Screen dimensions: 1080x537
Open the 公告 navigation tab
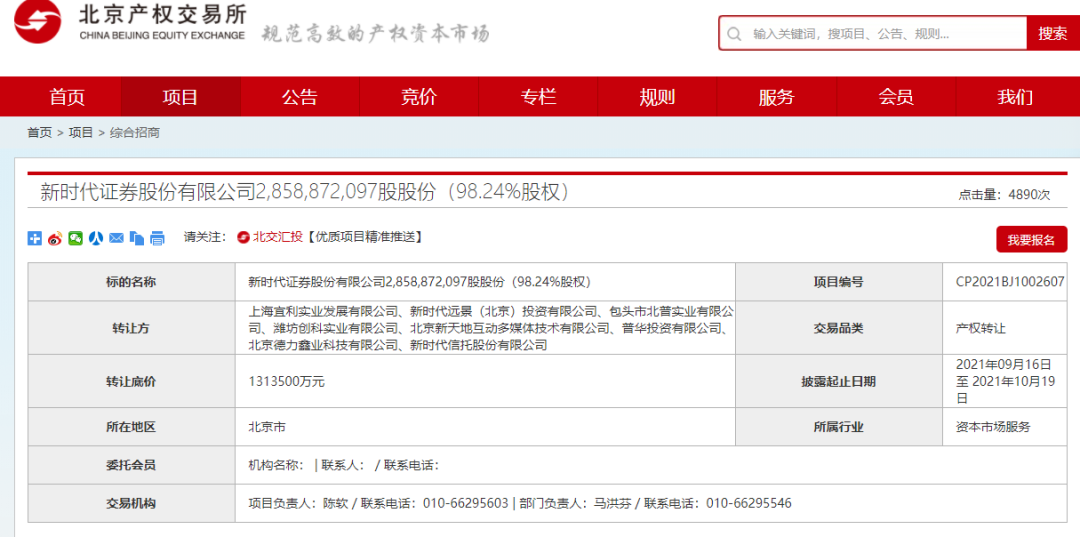tap(299, 97)
